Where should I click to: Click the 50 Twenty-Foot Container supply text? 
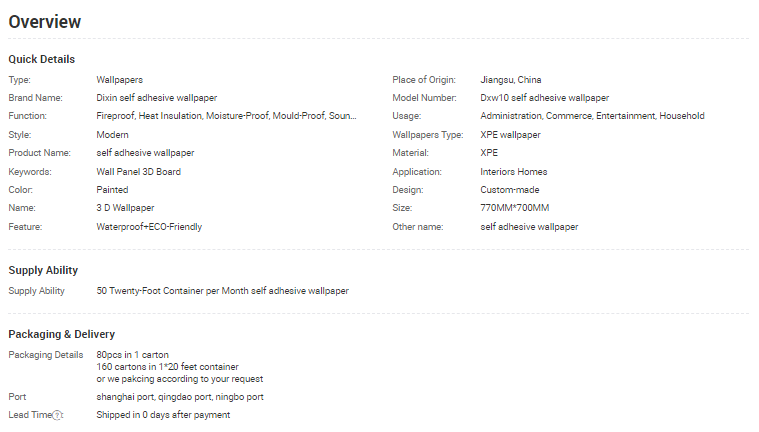pos(222,291)
